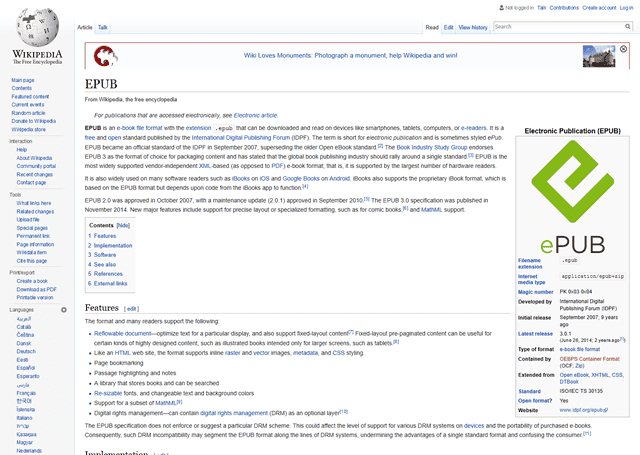Jump to 4 See also in contents

coord(102,264)
